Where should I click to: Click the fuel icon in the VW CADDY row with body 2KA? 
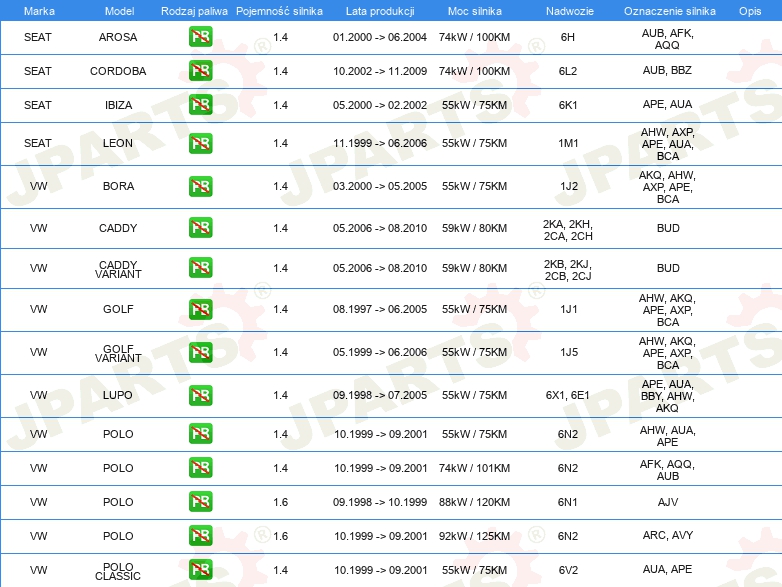click(200, 228)
